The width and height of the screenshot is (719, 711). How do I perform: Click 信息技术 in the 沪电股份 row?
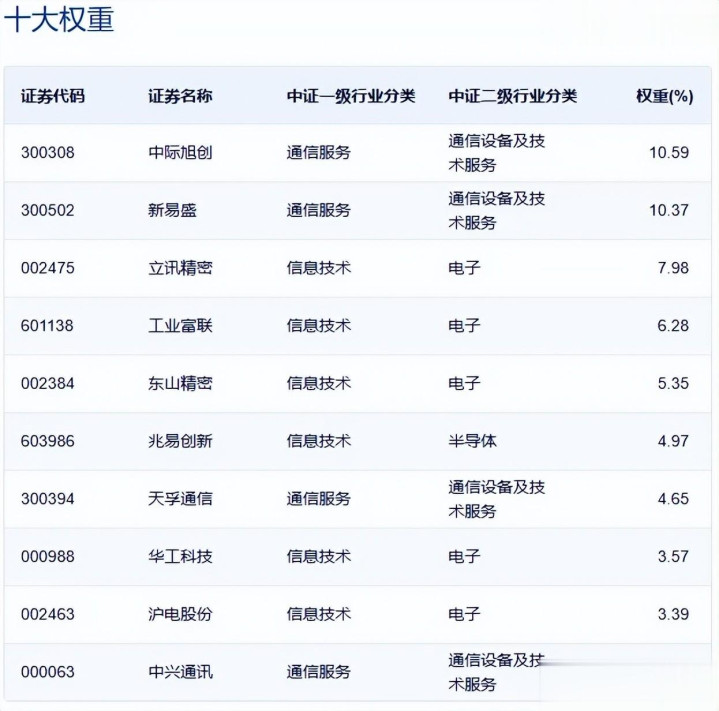pyautogui.click(x=319, y=614)
